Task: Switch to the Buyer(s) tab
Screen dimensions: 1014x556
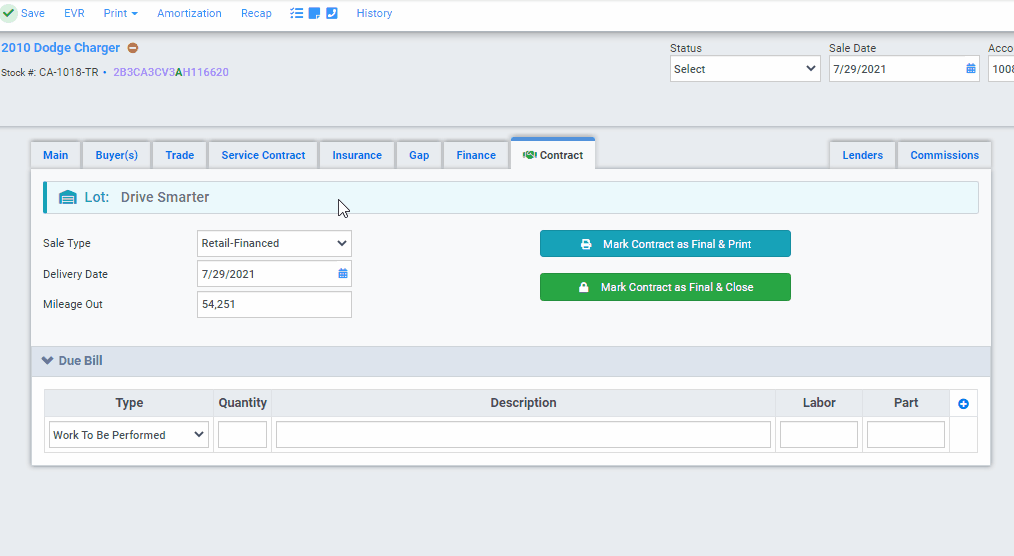Action: (116, 155)
